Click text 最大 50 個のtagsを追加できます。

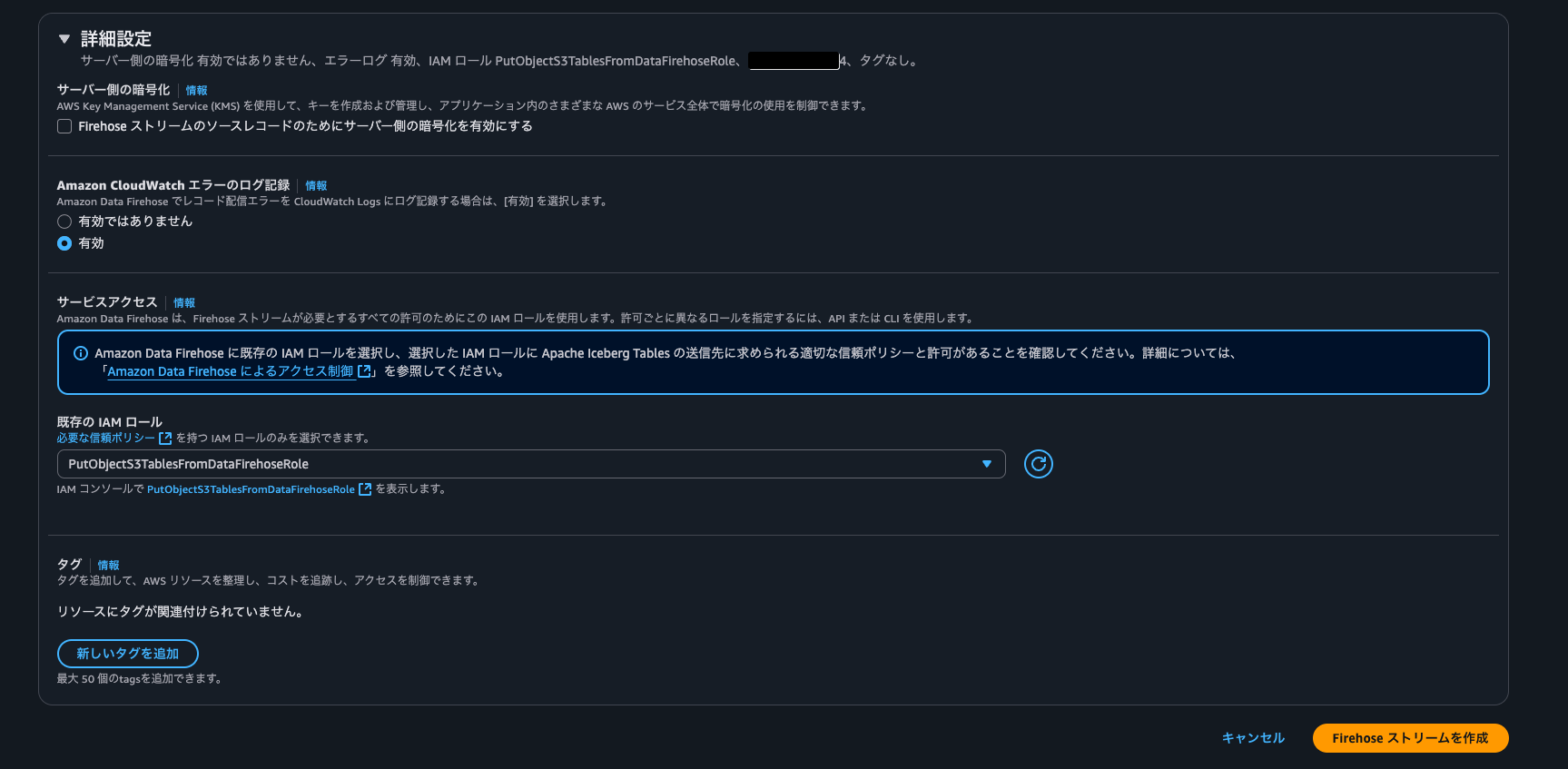pos(140,679)
